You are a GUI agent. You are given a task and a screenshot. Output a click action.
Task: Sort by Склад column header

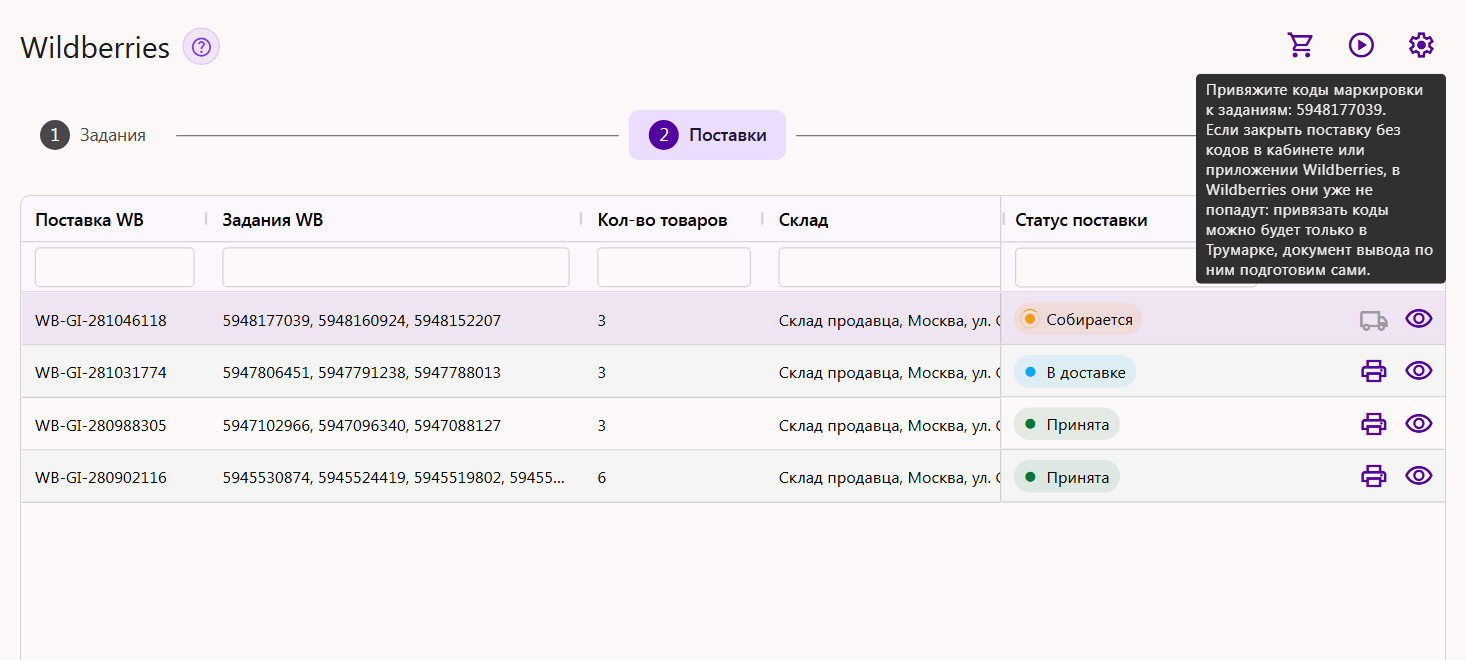tap(803, 220)
